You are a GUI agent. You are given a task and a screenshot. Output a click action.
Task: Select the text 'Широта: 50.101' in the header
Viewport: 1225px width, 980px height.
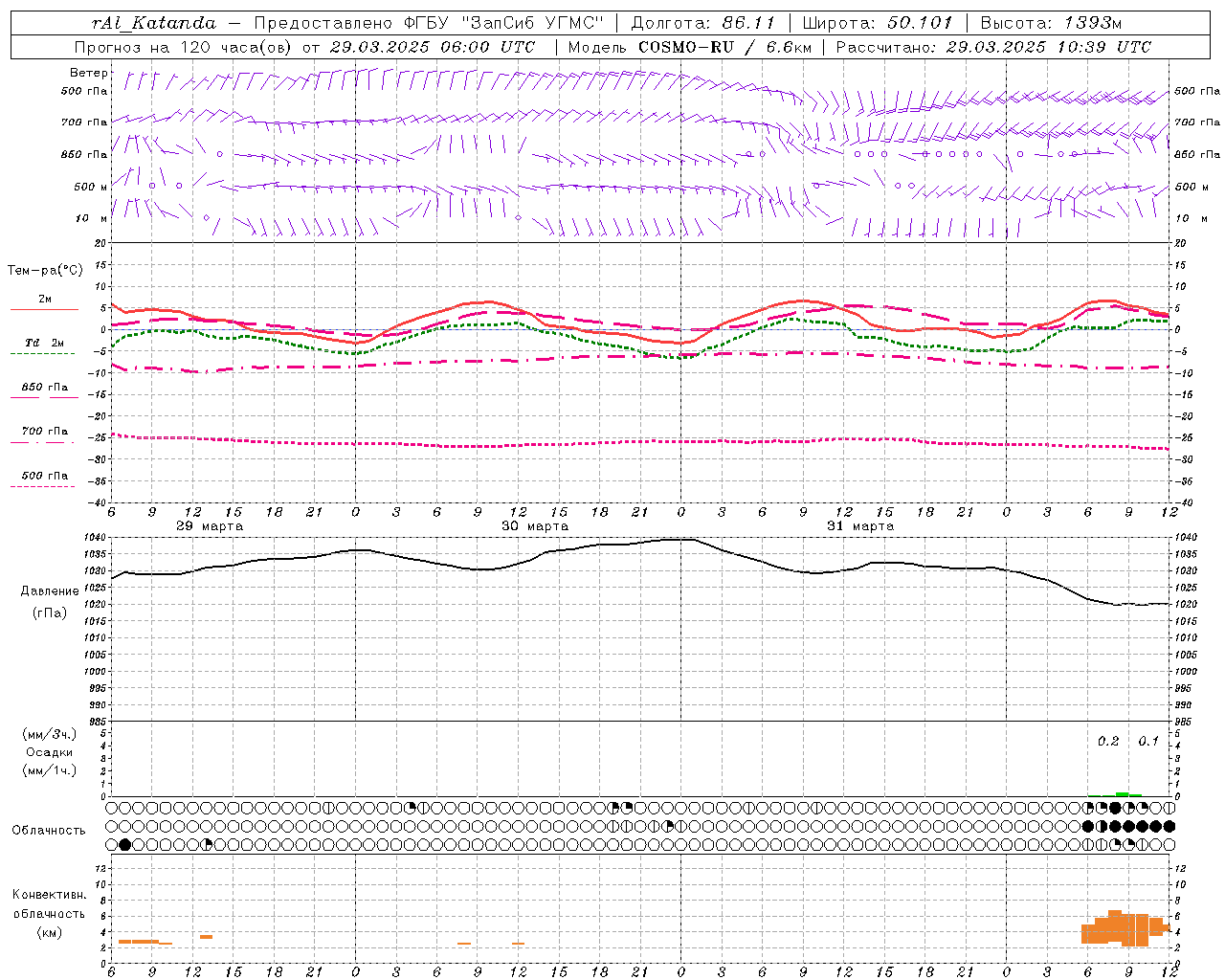tap(878, 23)
